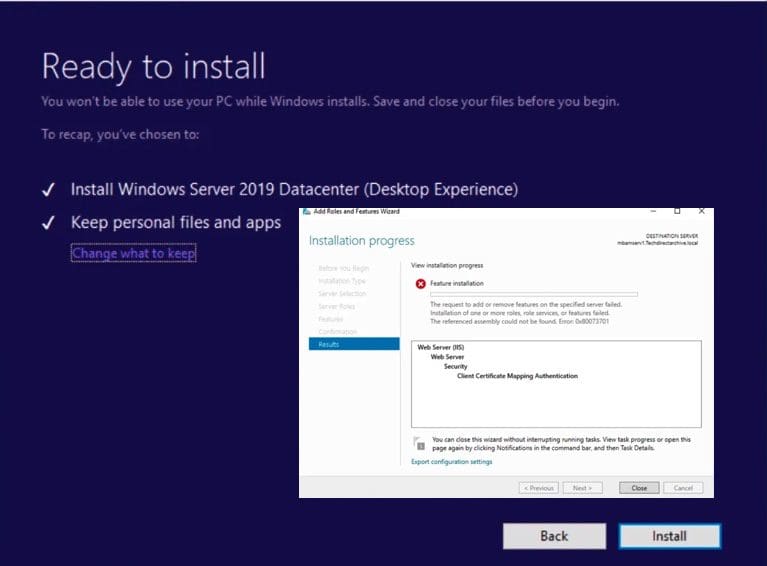Minimize the Add Roles and Features Wizard
The image size is (767, 566).
(651, 211)
